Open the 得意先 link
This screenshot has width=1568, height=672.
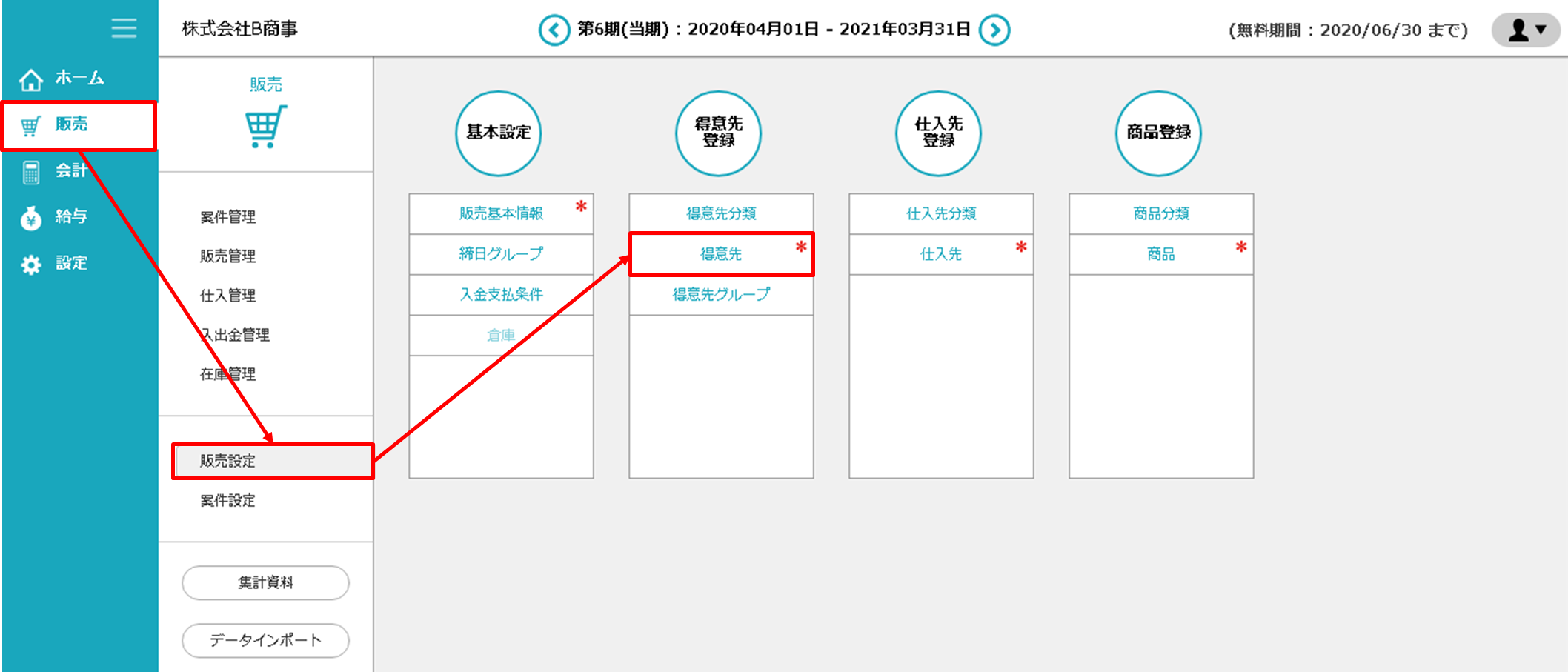(721, 254)
